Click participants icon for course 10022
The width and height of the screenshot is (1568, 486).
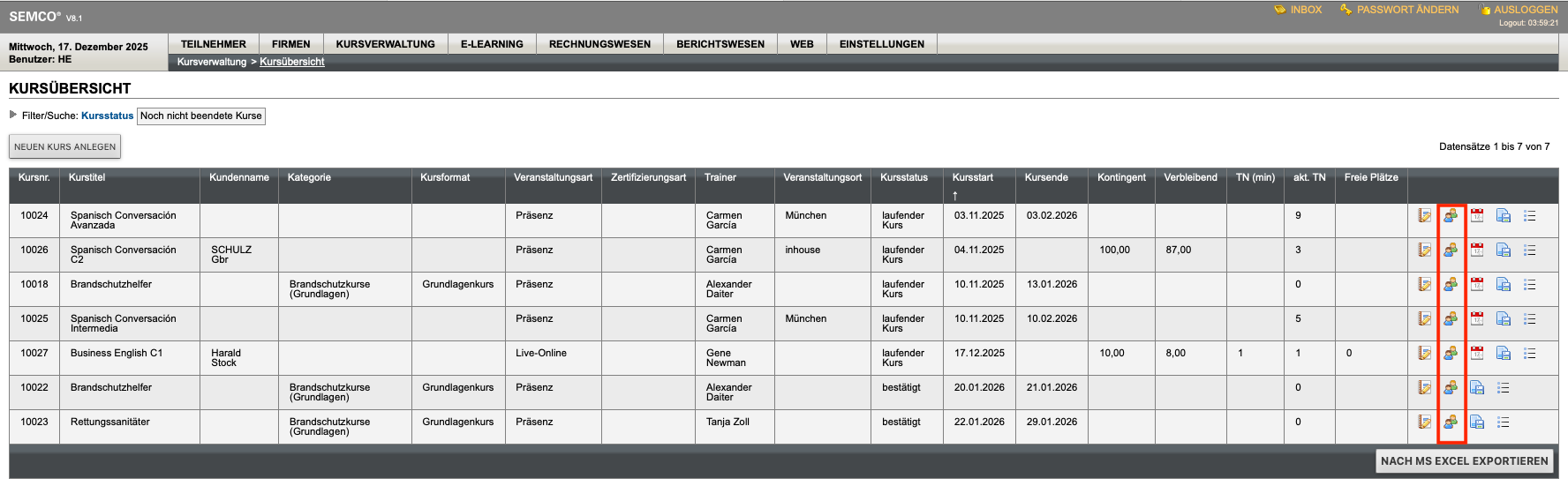click(1451, 388)
